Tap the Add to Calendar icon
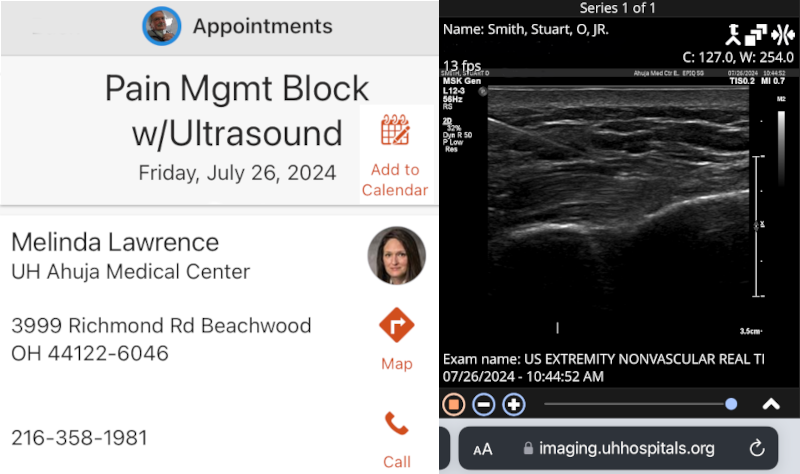This screenshot has height=474, width=800. point(395,133)
